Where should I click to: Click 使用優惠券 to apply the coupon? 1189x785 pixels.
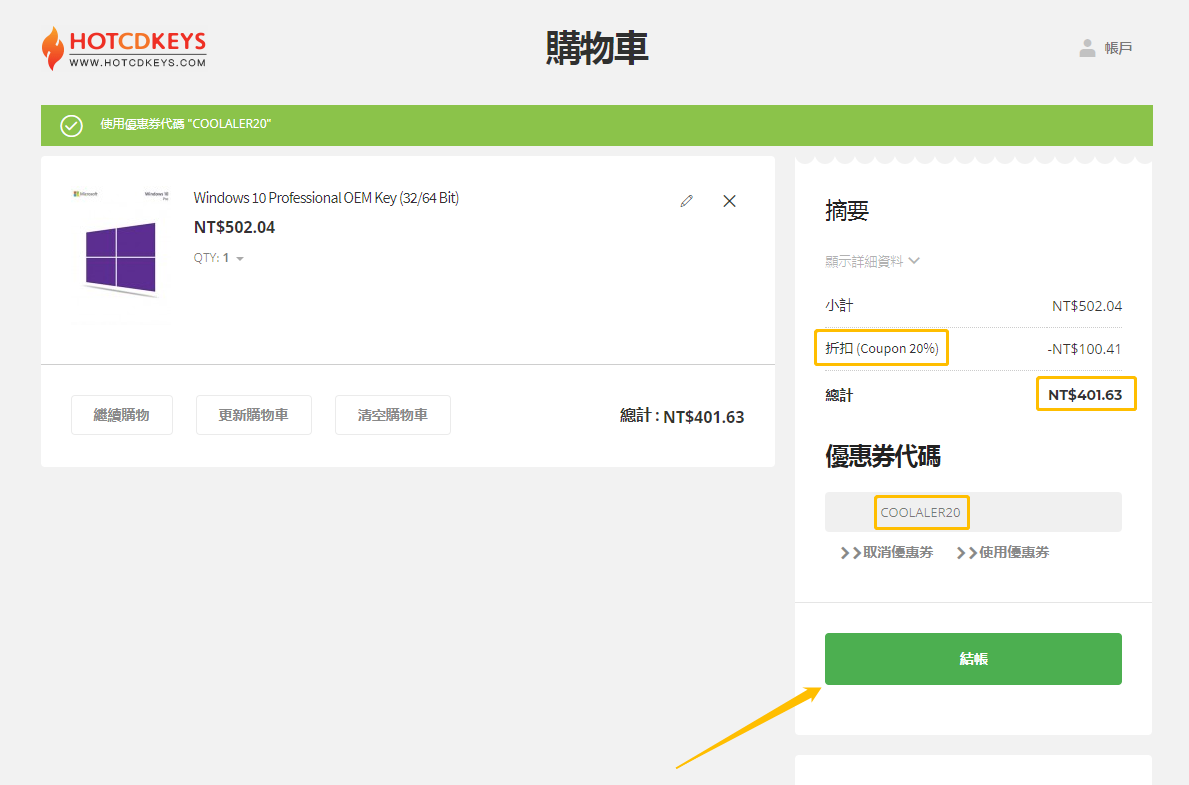point(1003,552)
